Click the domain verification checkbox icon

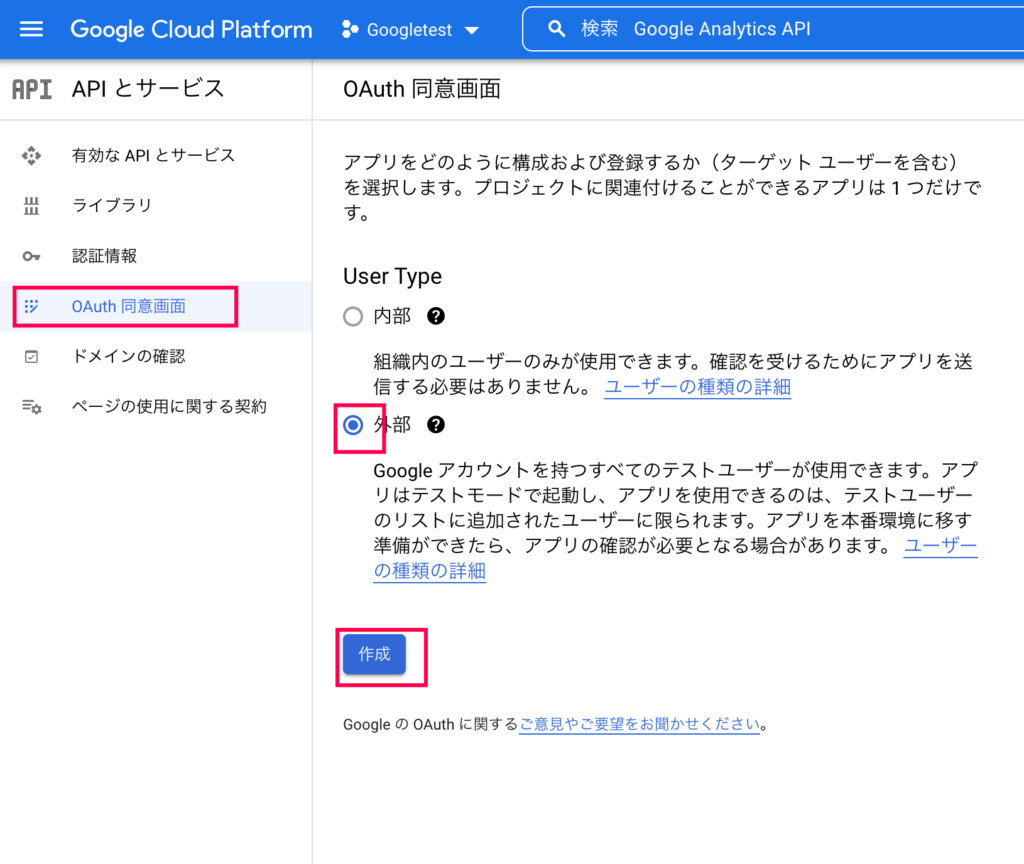coord(31,357)
